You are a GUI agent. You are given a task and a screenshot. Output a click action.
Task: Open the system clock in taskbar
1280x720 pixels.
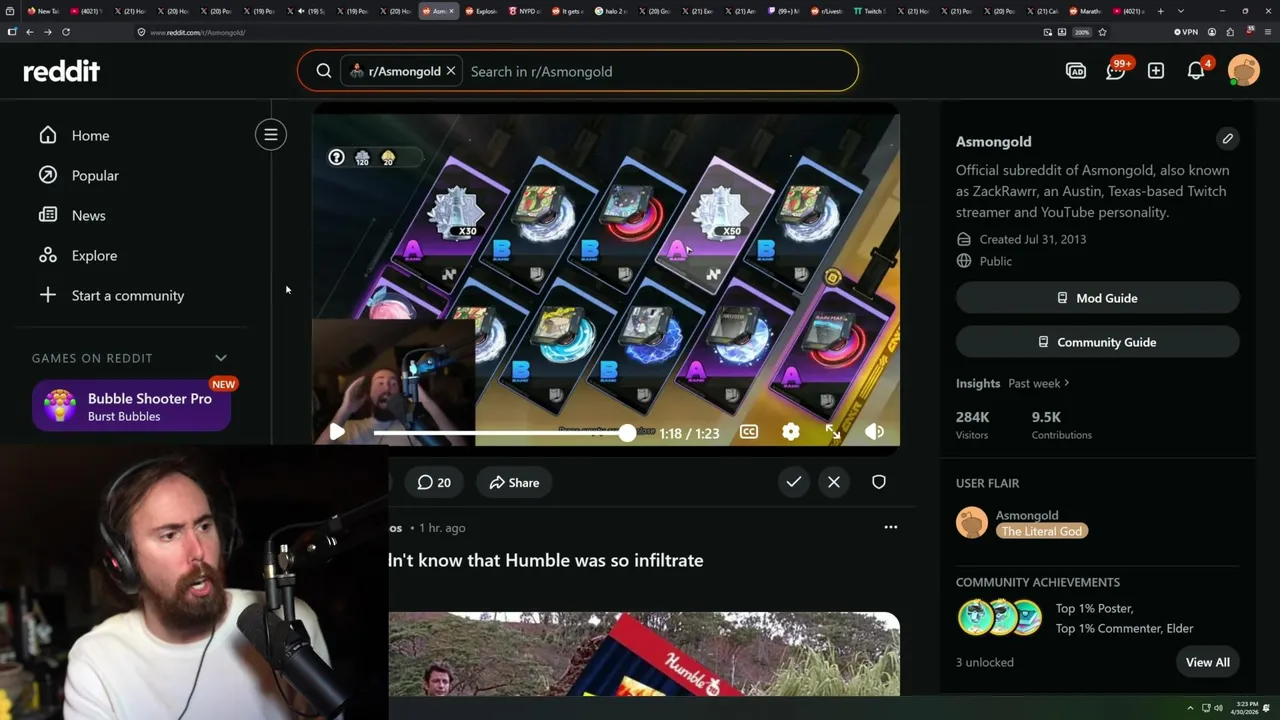1244,708
